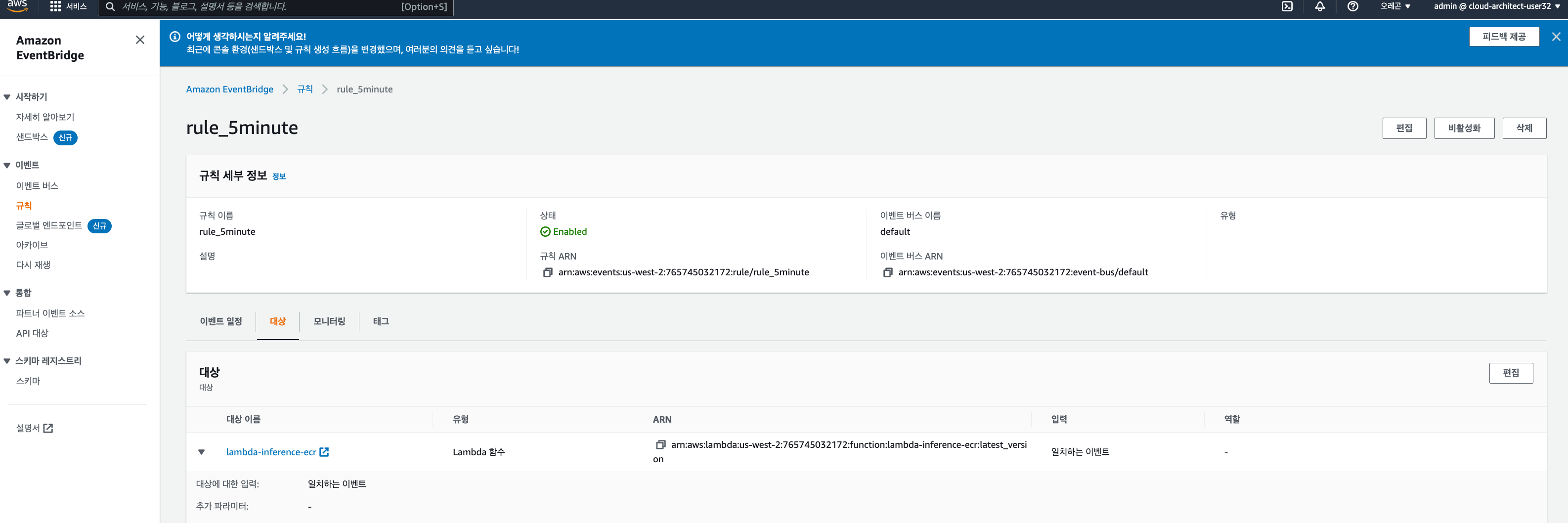Go to 규칙 breadcrumb link

[x=305, y=89]
